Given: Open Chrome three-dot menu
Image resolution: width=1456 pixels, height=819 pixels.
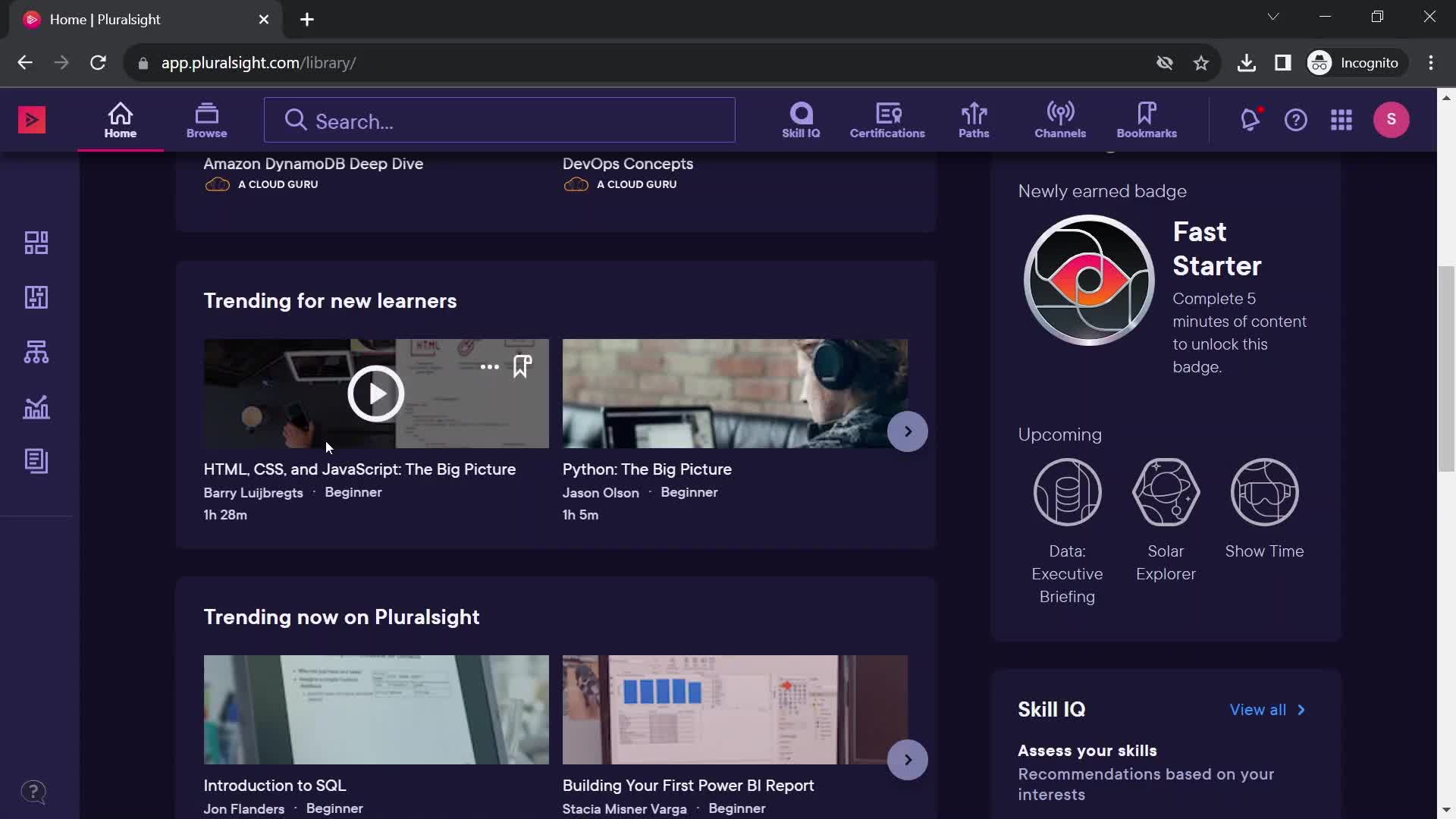Looking at the screenshot, I should (x=1431, y=63).
